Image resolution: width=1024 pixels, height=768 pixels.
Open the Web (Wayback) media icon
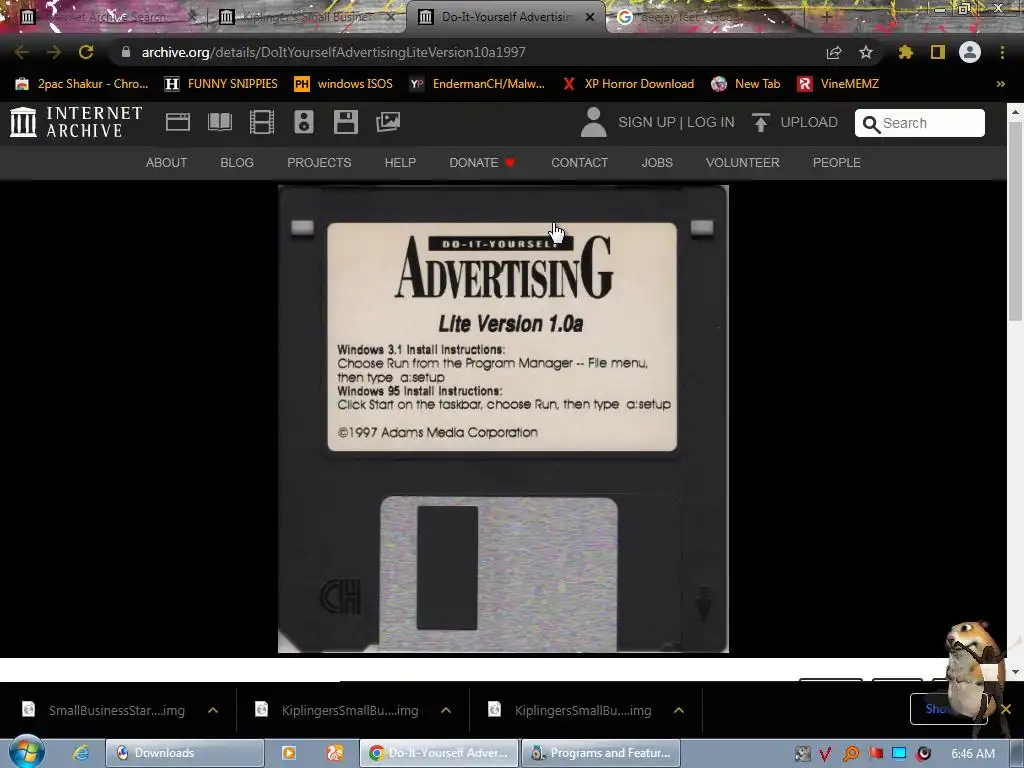(178, 122)
